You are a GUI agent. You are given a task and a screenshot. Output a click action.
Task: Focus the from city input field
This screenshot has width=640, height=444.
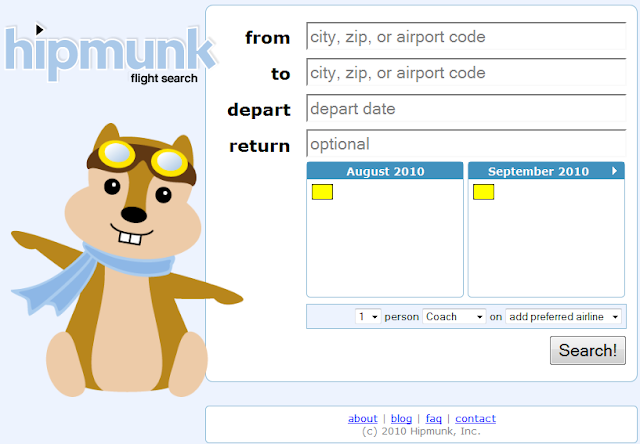click(466, 37)
